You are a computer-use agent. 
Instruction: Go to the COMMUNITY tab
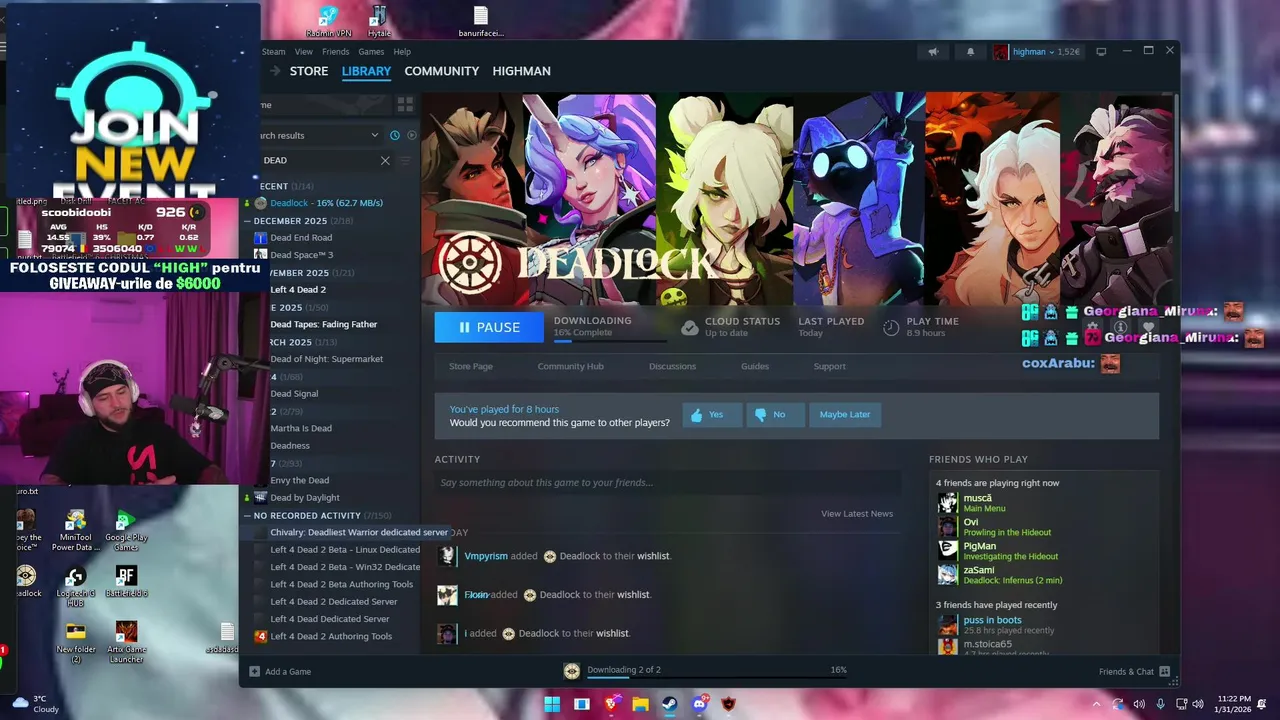point(442,71)
